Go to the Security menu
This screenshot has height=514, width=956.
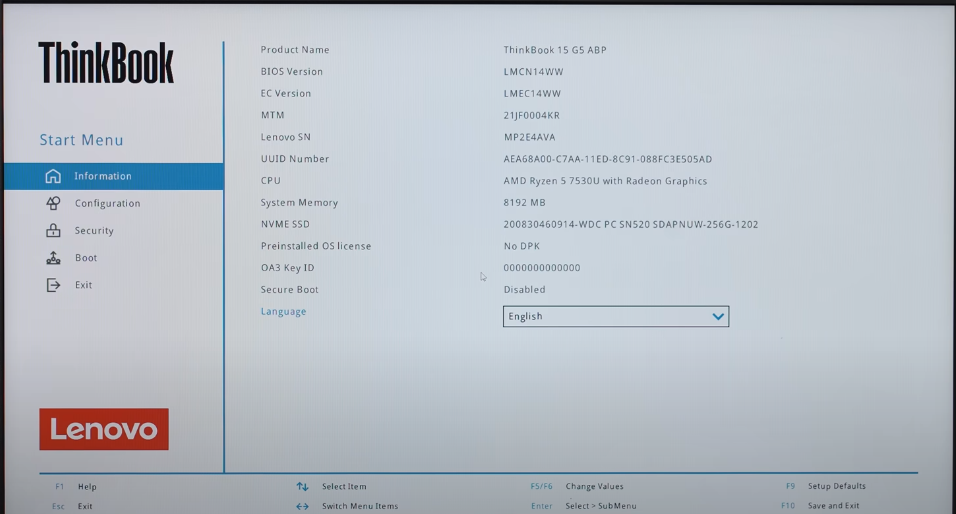click(x=114, y=230)
